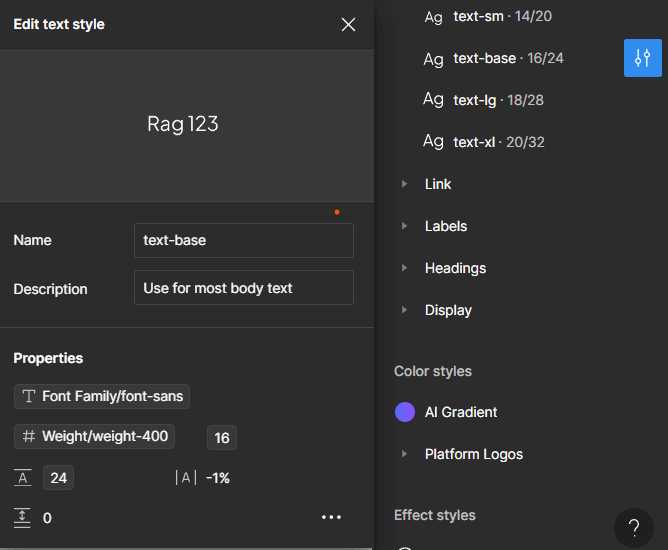This screenshot has height=550, width=668.
Task: Click the AI Gradient color swatch
Action: click(405, 412)
